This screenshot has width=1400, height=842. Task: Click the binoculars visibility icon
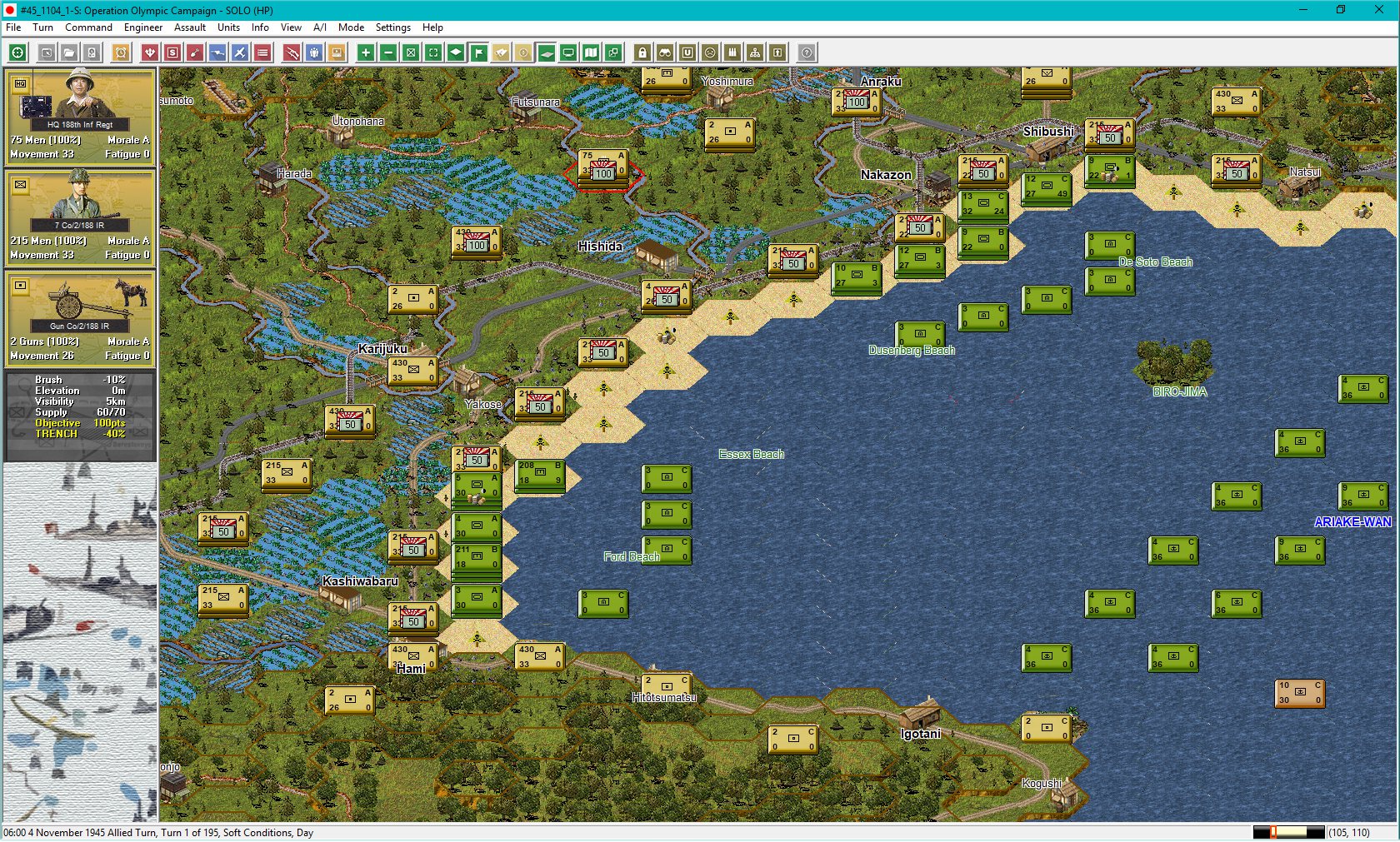(665, 53)
